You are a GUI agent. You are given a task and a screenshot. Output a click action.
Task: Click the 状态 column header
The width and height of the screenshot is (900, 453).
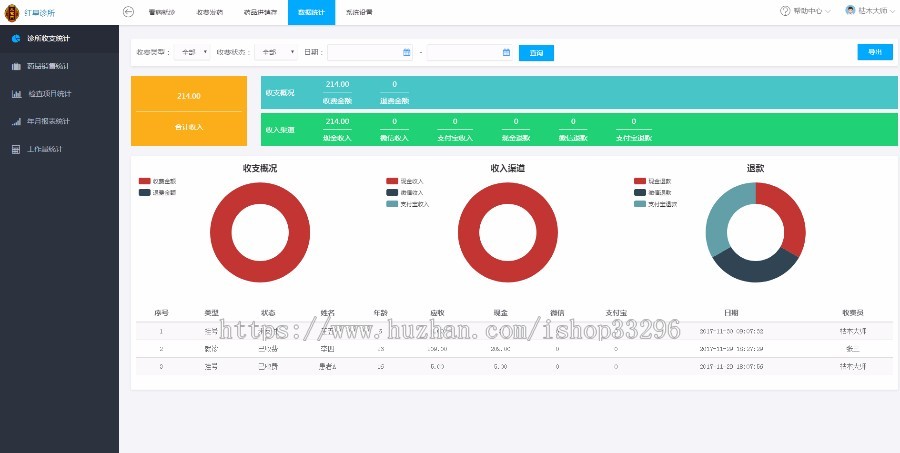[x=268, y=313]
